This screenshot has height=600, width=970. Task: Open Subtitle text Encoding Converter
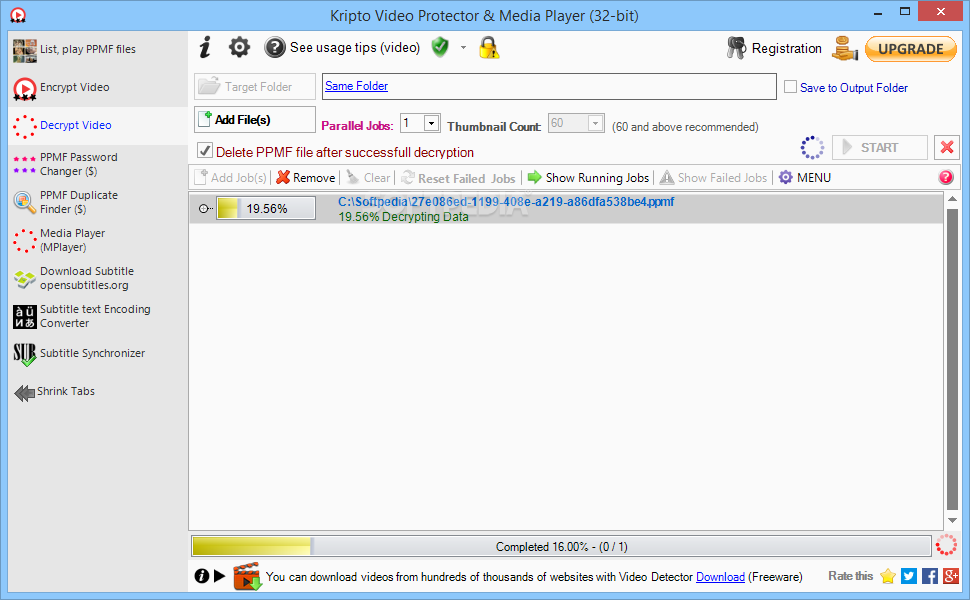[98, 316]
